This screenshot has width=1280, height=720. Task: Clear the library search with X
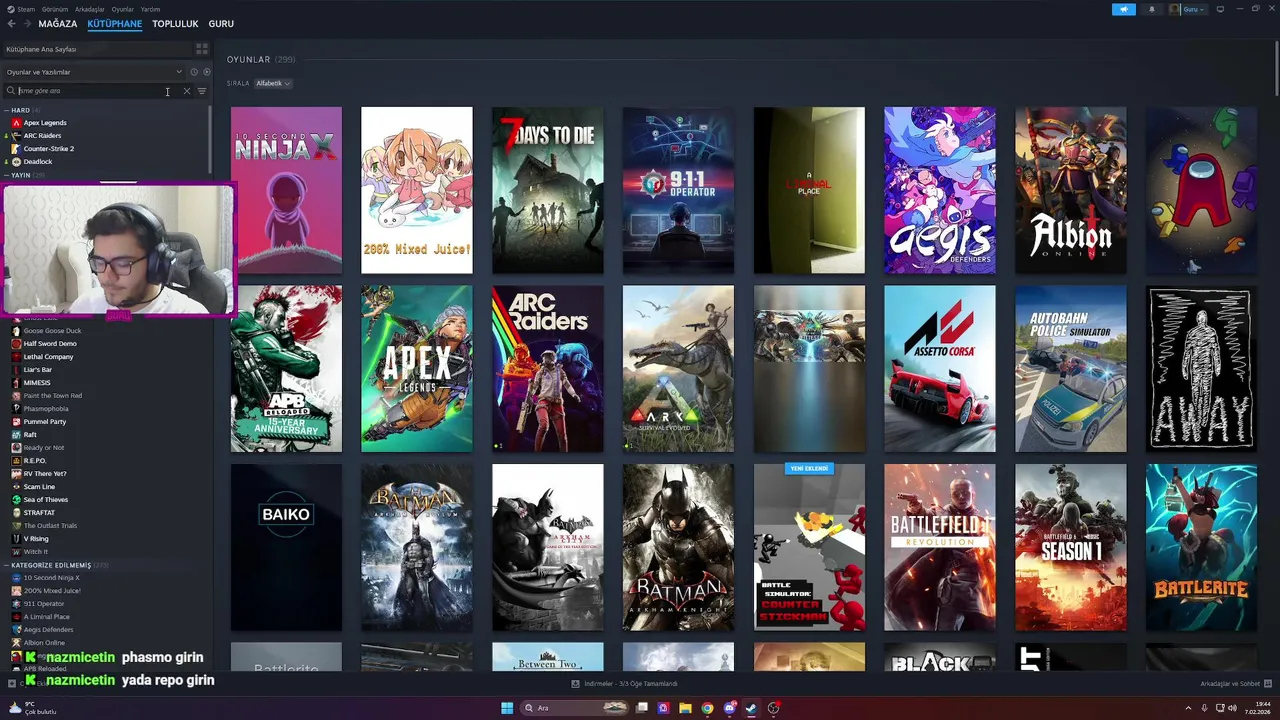click(x=186, y=91)
